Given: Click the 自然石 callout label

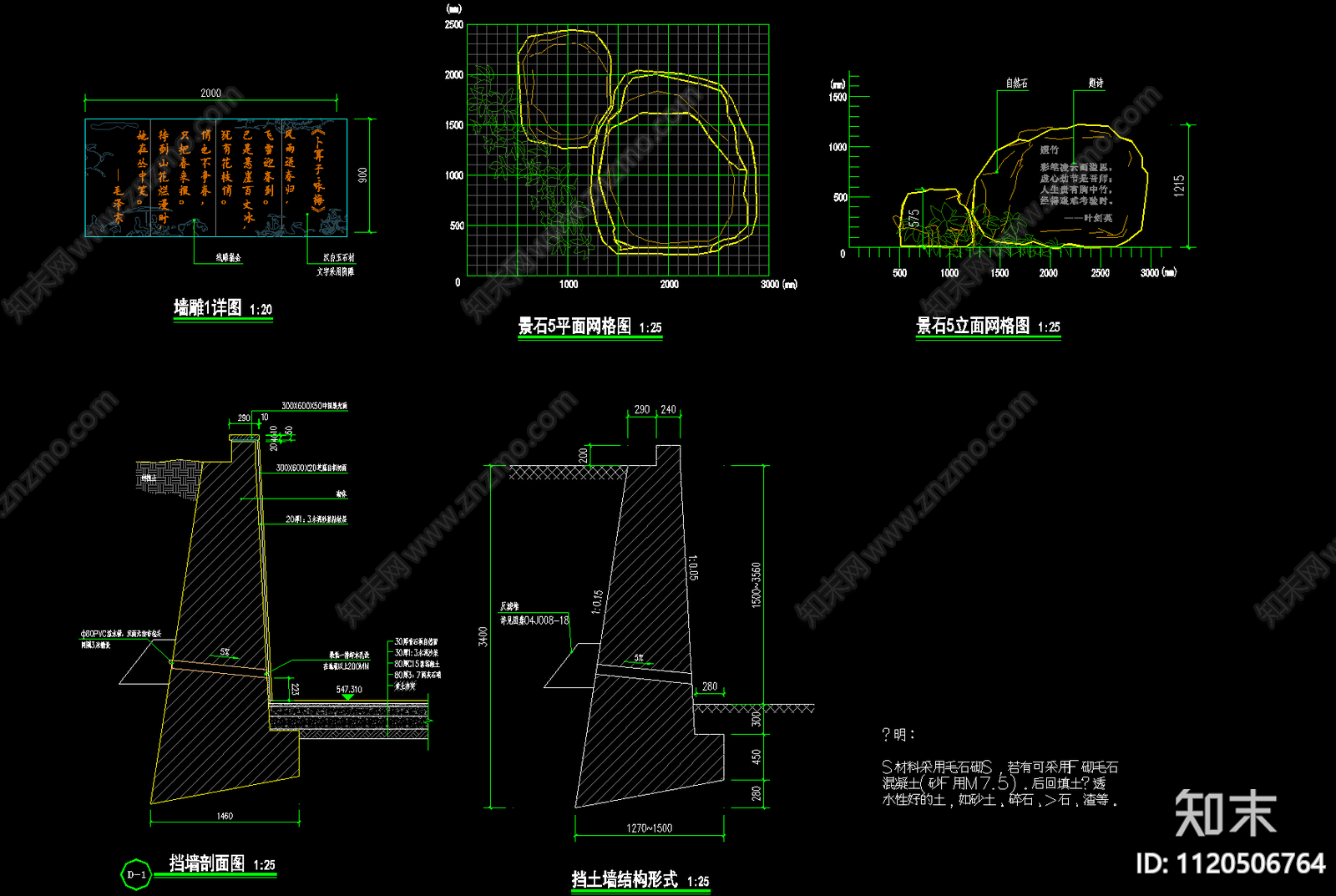Looking at the screenshot, I should [x=1016, y=84].
